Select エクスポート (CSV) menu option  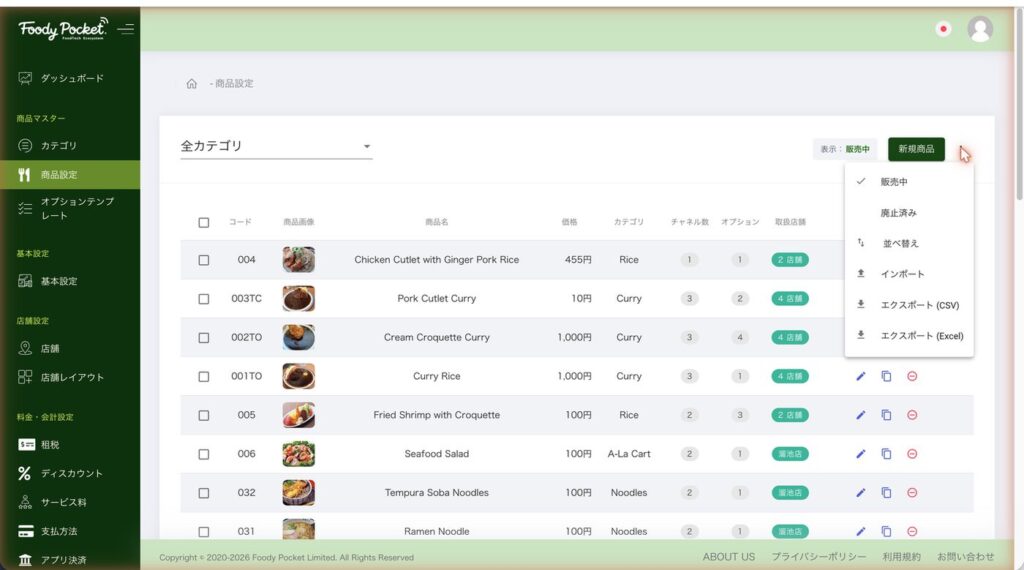coord(909,305)
